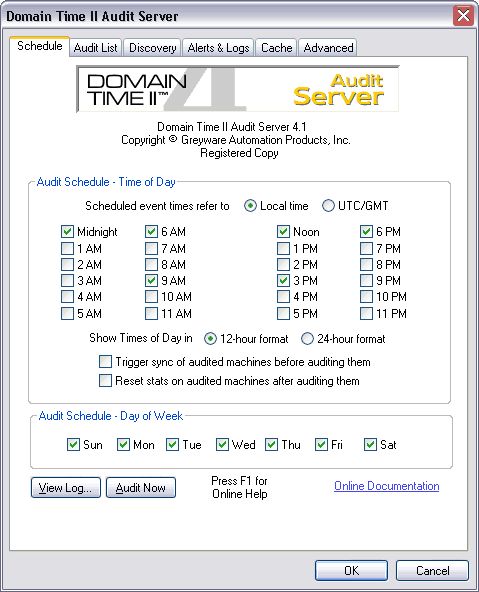Screen dimensions: 479x592
Task: Close the Domain Time II window
Action: (463, 15)
